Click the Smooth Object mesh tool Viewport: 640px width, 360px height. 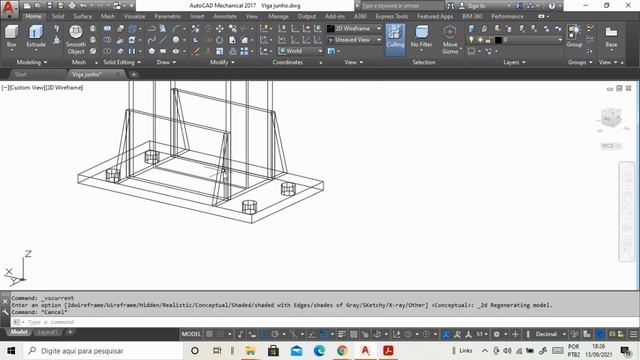[76, 40]
